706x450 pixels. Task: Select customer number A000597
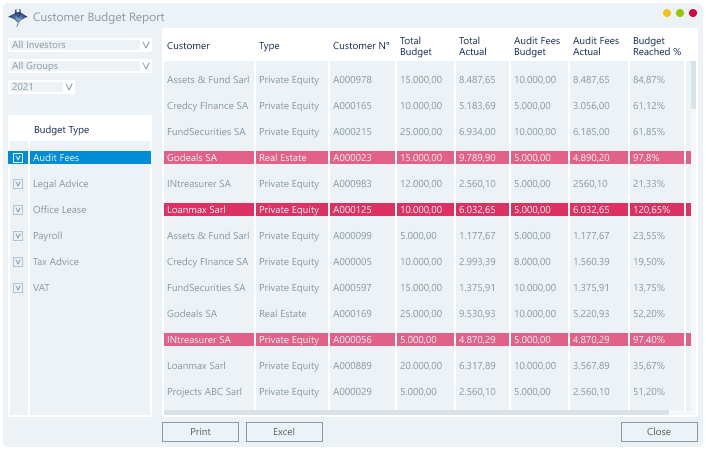(352, 288)
